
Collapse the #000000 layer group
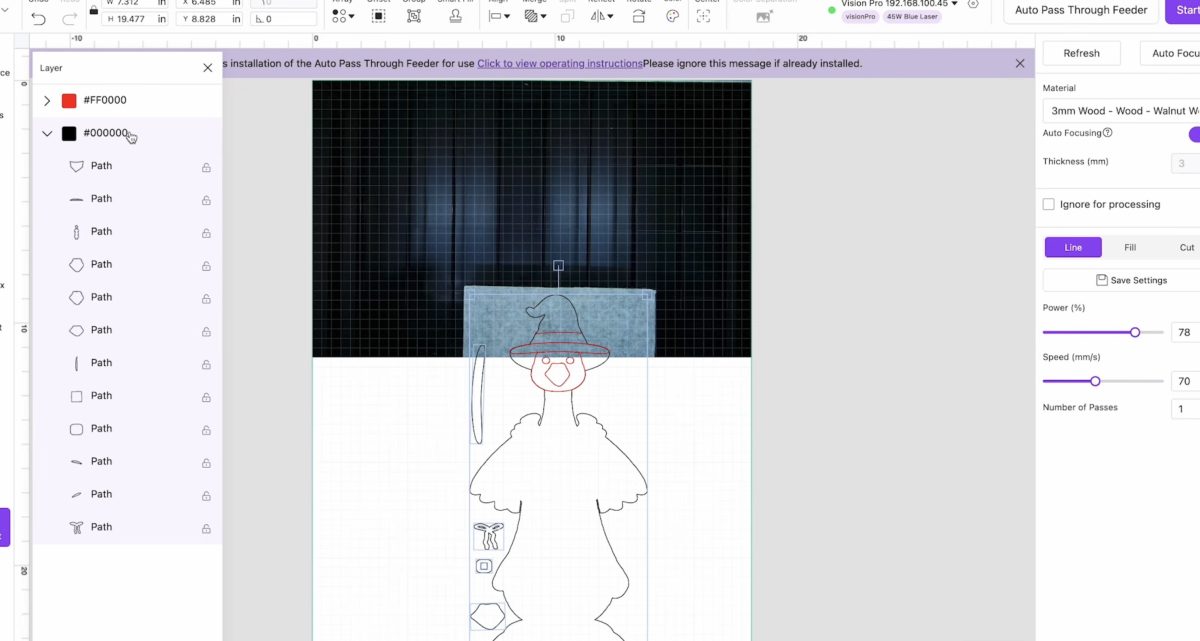(x=47, y=133)
